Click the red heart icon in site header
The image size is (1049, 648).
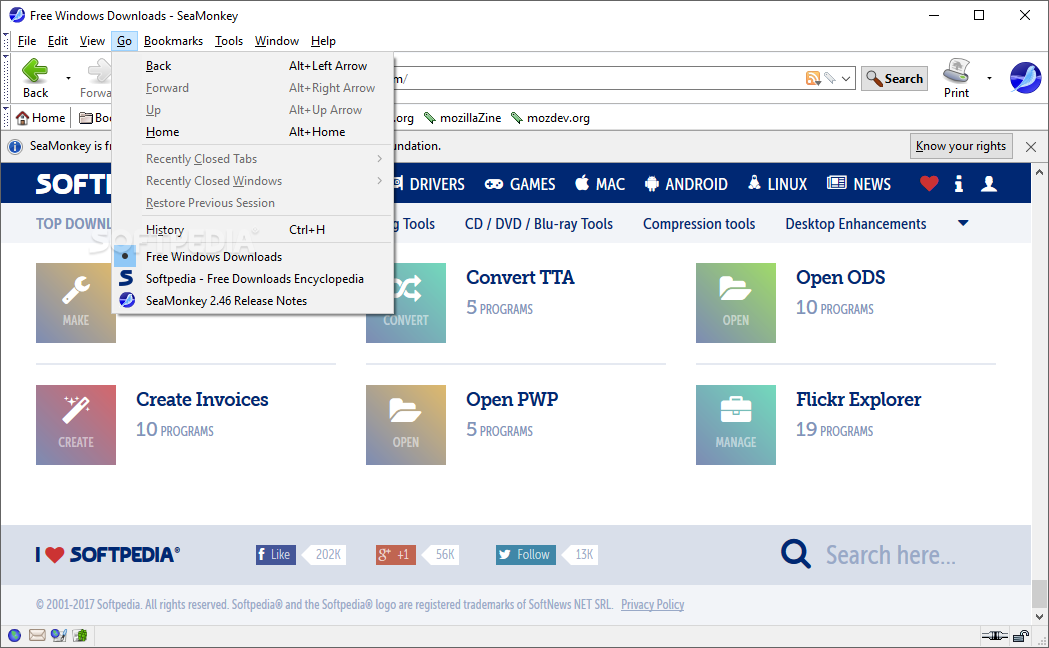929,183
